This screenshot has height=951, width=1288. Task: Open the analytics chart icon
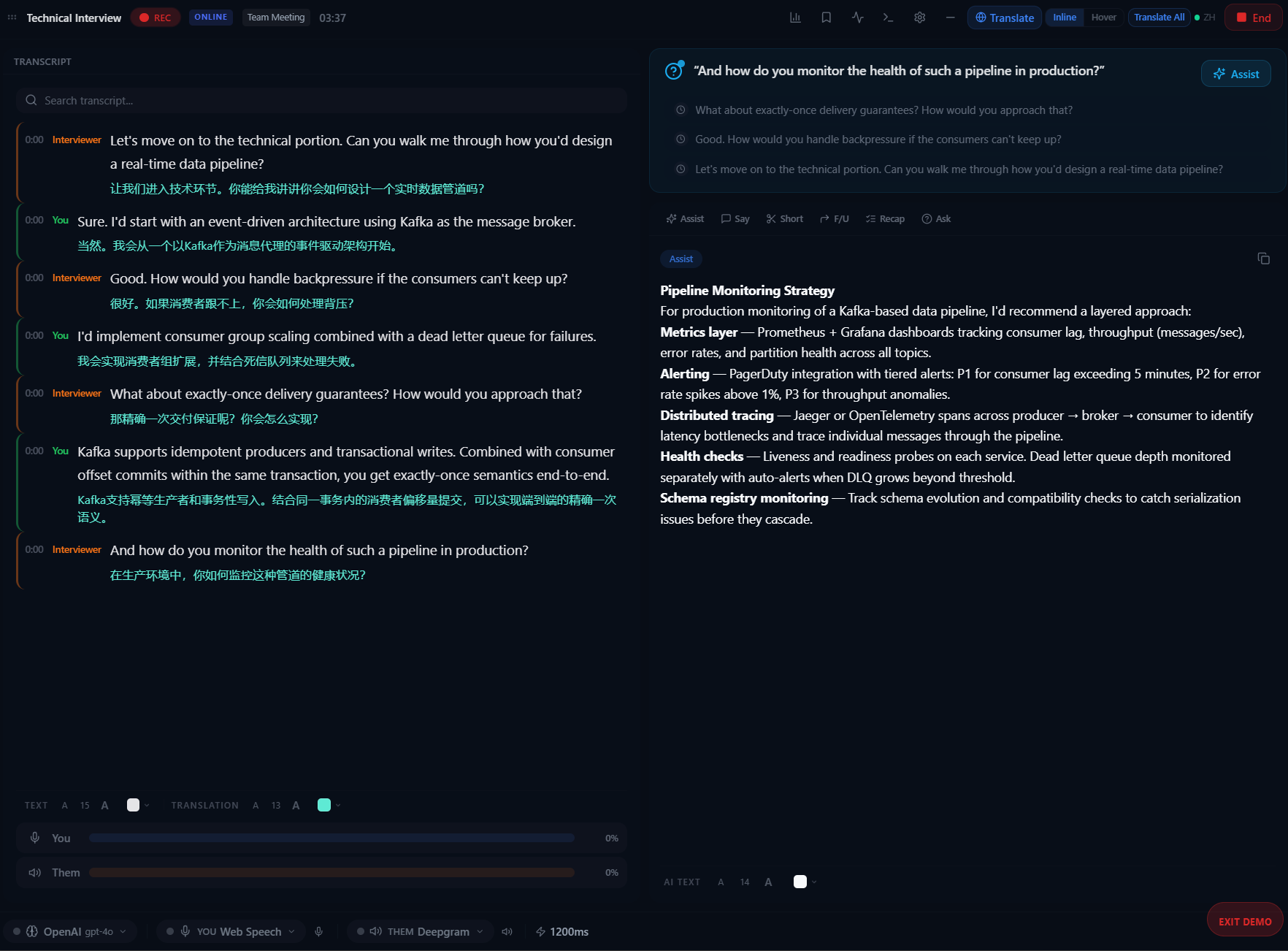coord(795,17)
